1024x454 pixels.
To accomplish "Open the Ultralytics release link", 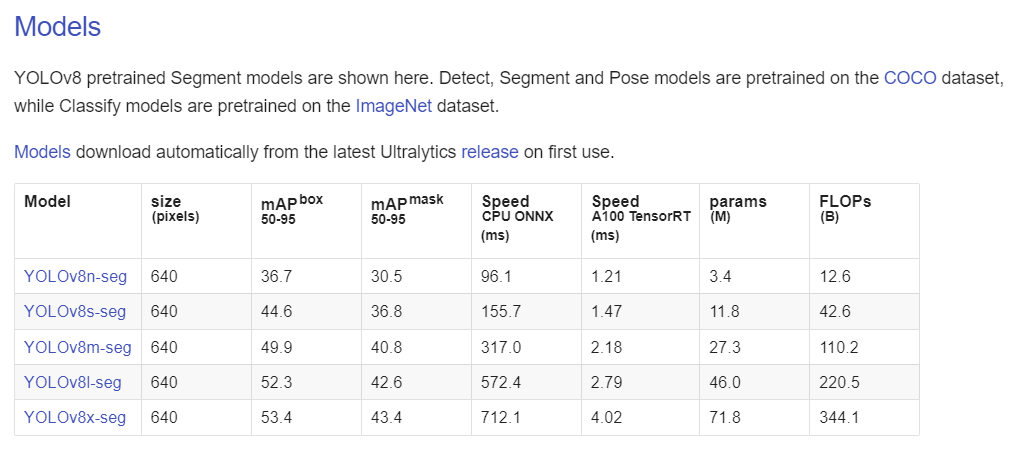I will tap(490, 152).
